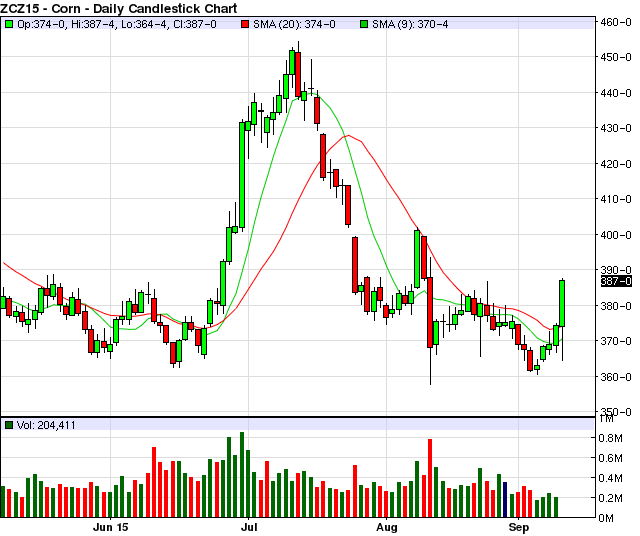Click the '0.2M' volume axis label
This screenshot has height=536, width=640.
[611, 498]
